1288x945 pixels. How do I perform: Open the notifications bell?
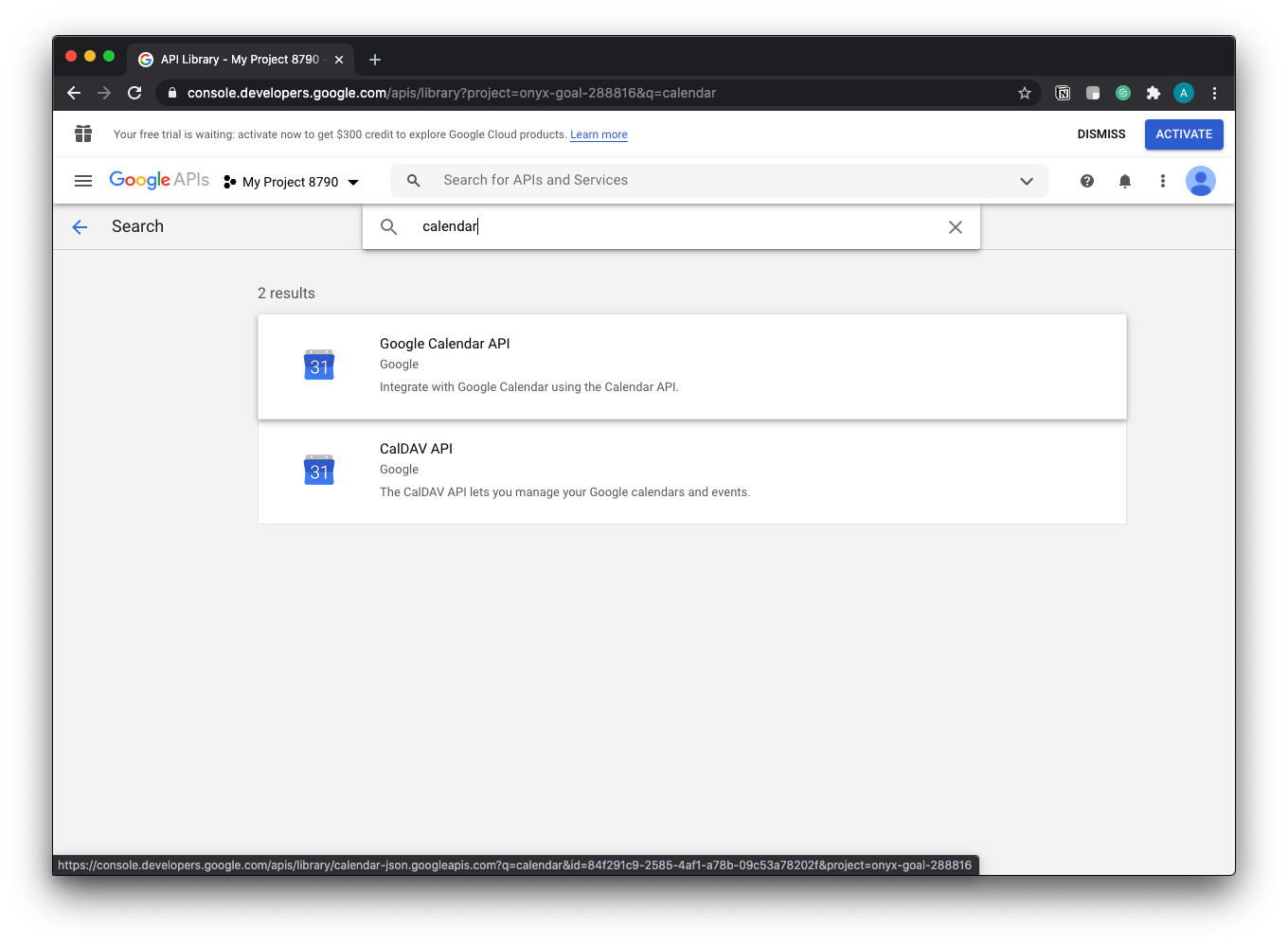(x=1125, y=181)
